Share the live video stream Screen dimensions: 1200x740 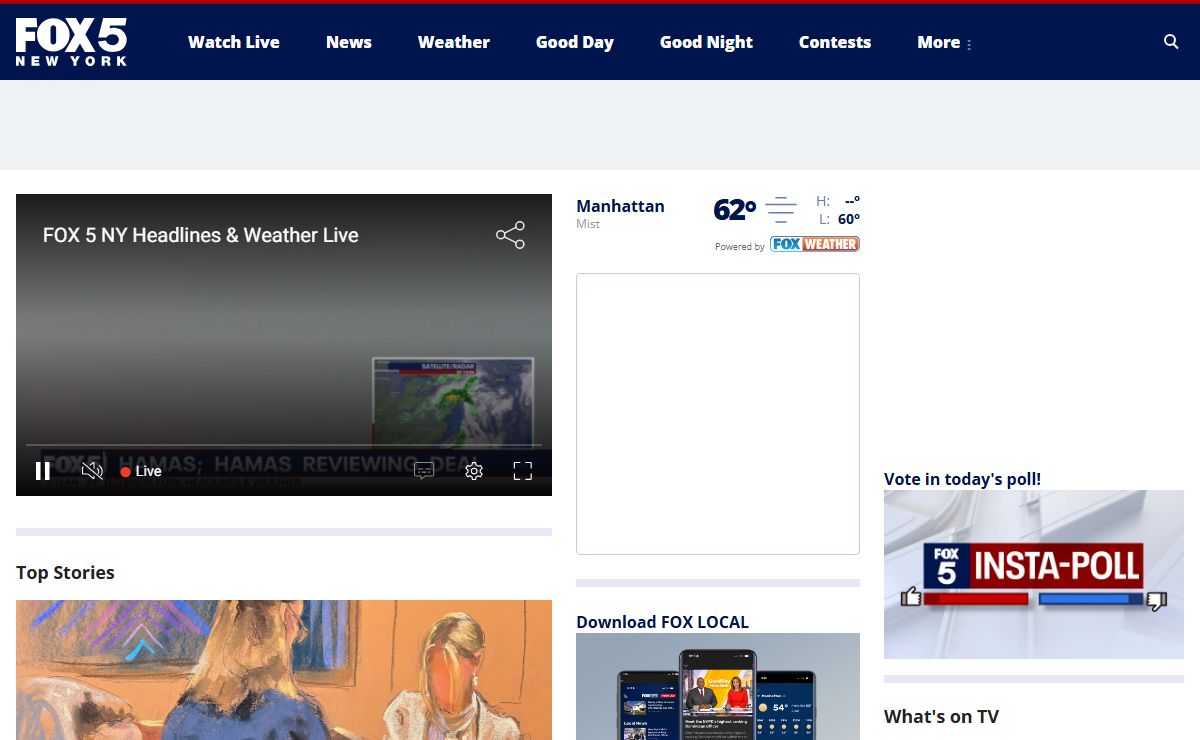coord(510,235)
